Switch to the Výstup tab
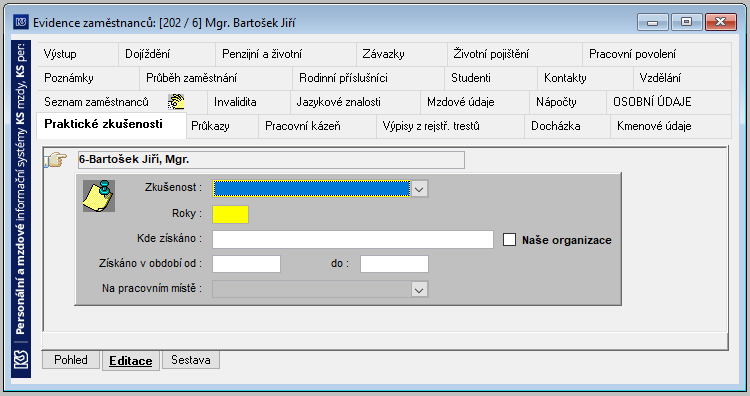 click(x=77, y=54)
